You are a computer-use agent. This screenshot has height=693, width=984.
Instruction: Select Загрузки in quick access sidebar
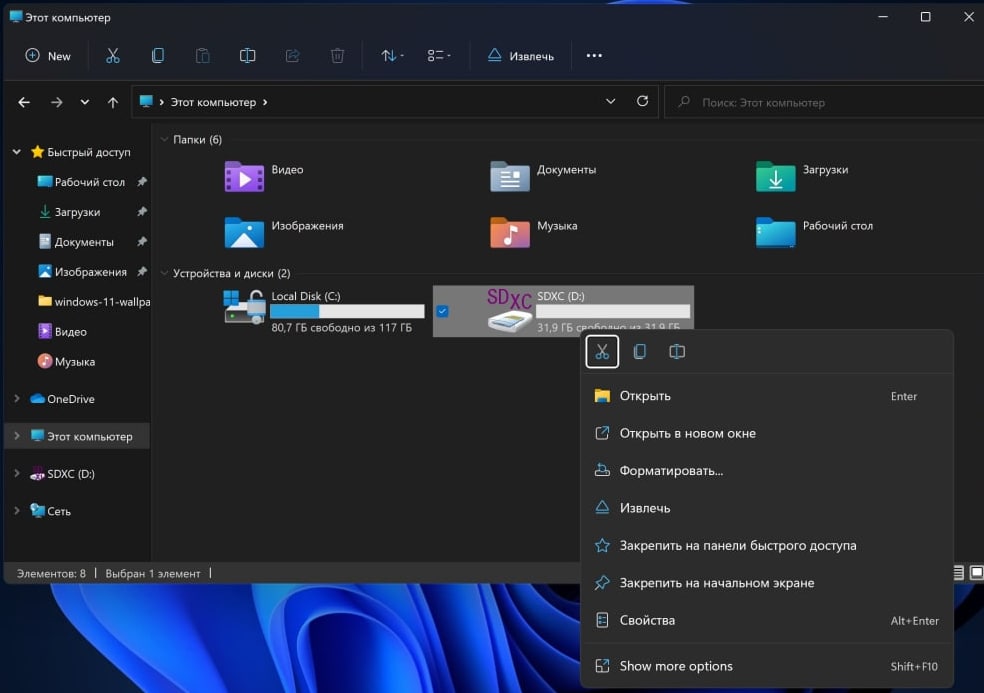click(78, 212)
